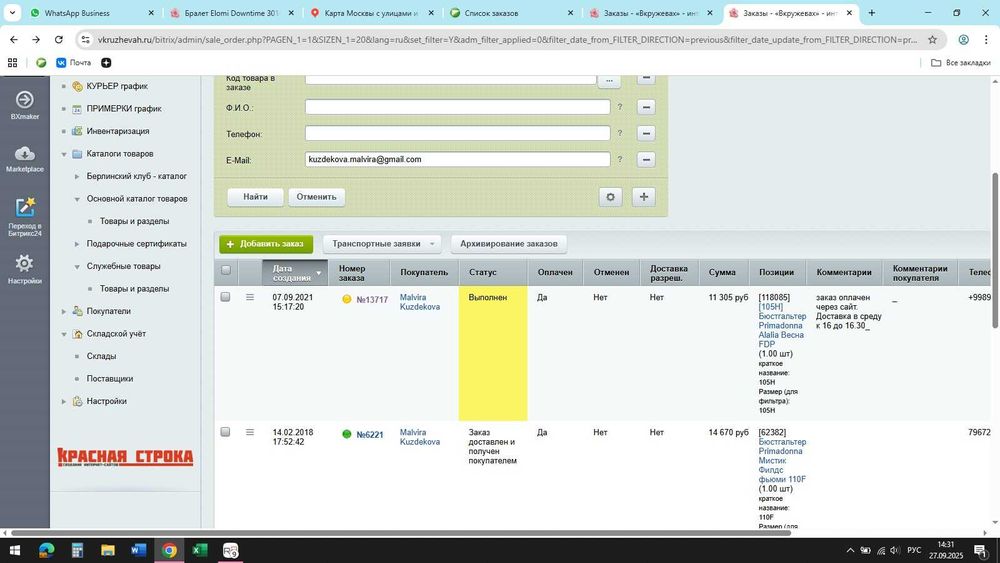Click the green status dot of order №6221

[347, 434]
